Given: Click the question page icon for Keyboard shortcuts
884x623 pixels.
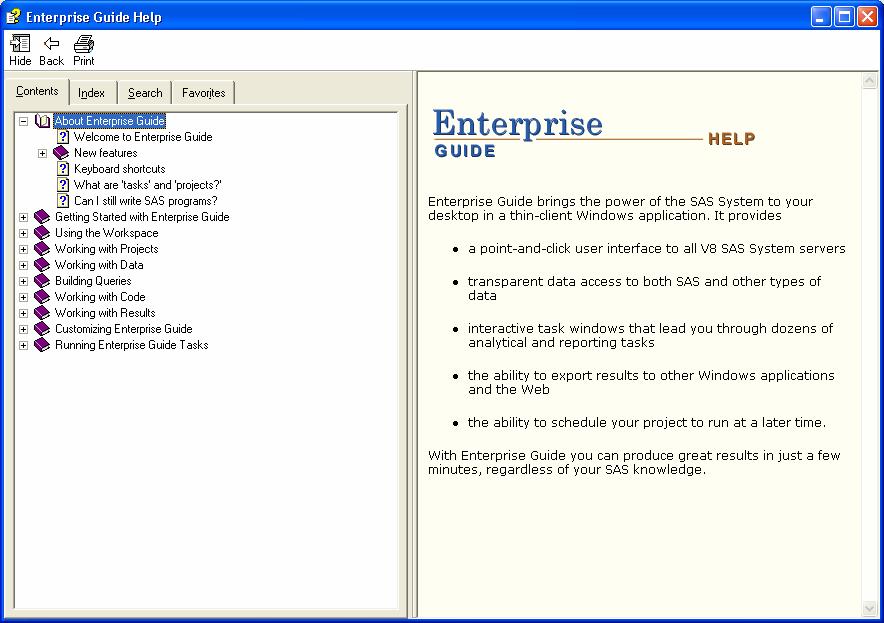Looking at the screenshot, I should (63, 169).
